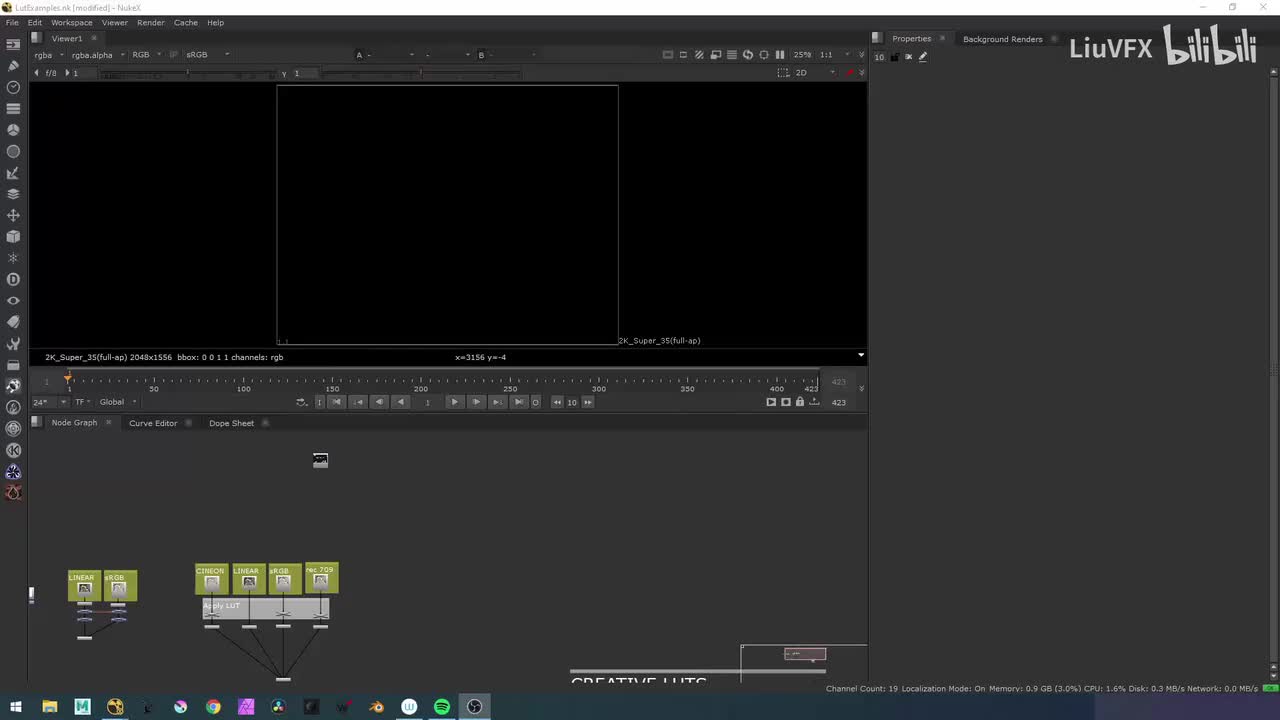Toggle the red colour picker icon in viewer

click(x=850, y=73)
